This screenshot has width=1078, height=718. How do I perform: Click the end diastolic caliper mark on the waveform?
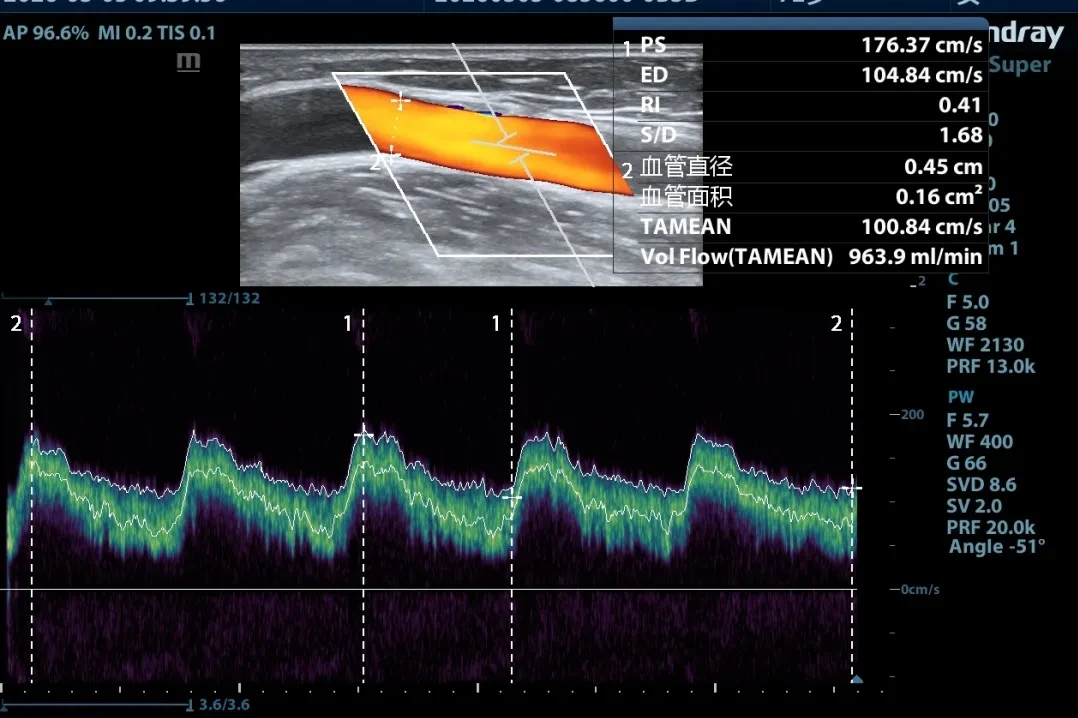[512, 497]
